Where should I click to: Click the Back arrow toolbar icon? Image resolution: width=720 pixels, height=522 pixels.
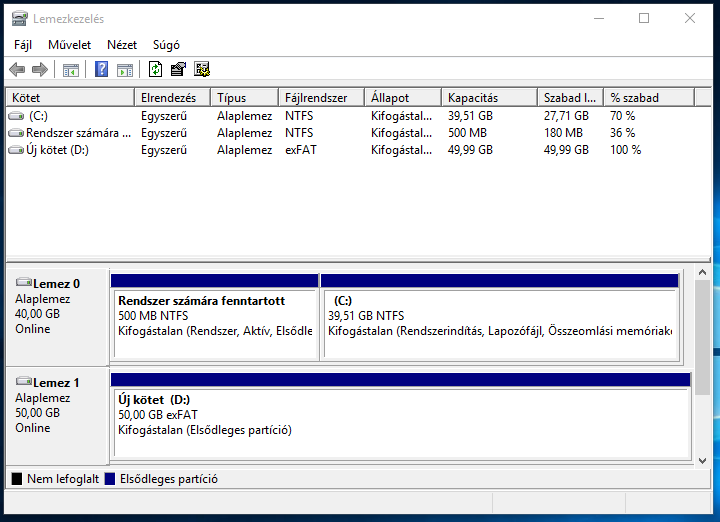tap(17, 69)
